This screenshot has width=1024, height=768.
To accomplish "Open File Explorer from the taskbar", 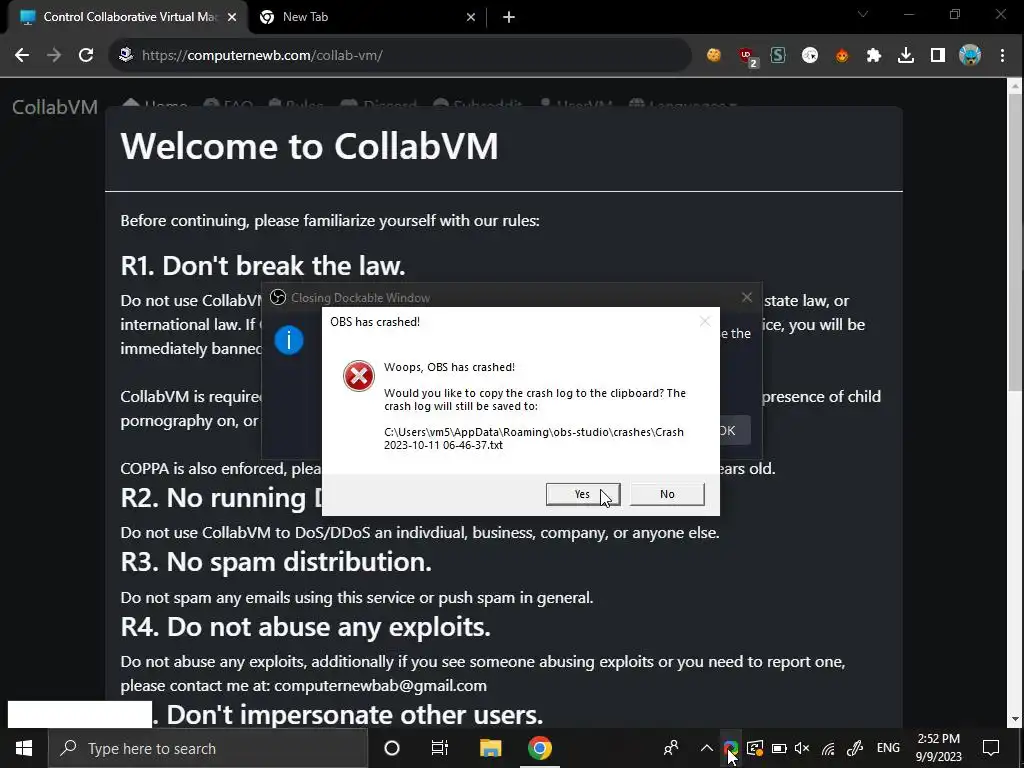I will 490,748.
